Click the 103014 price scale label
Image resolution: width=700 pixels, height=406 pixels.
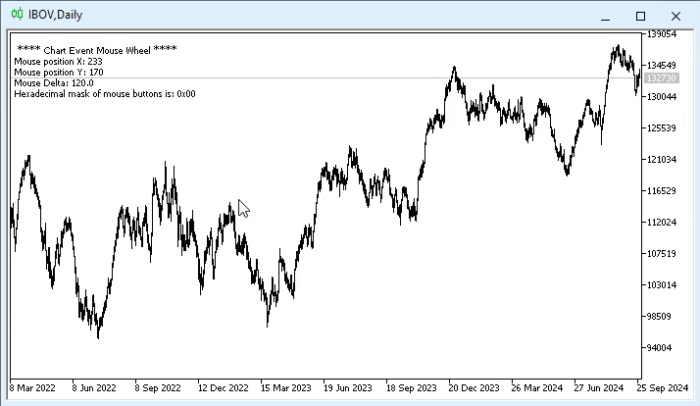tap(662, 285)
